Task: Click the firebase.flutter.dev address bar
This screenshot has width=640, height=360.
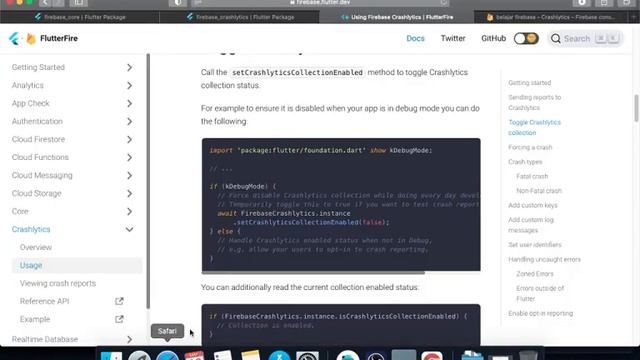Action: [320, 2]
